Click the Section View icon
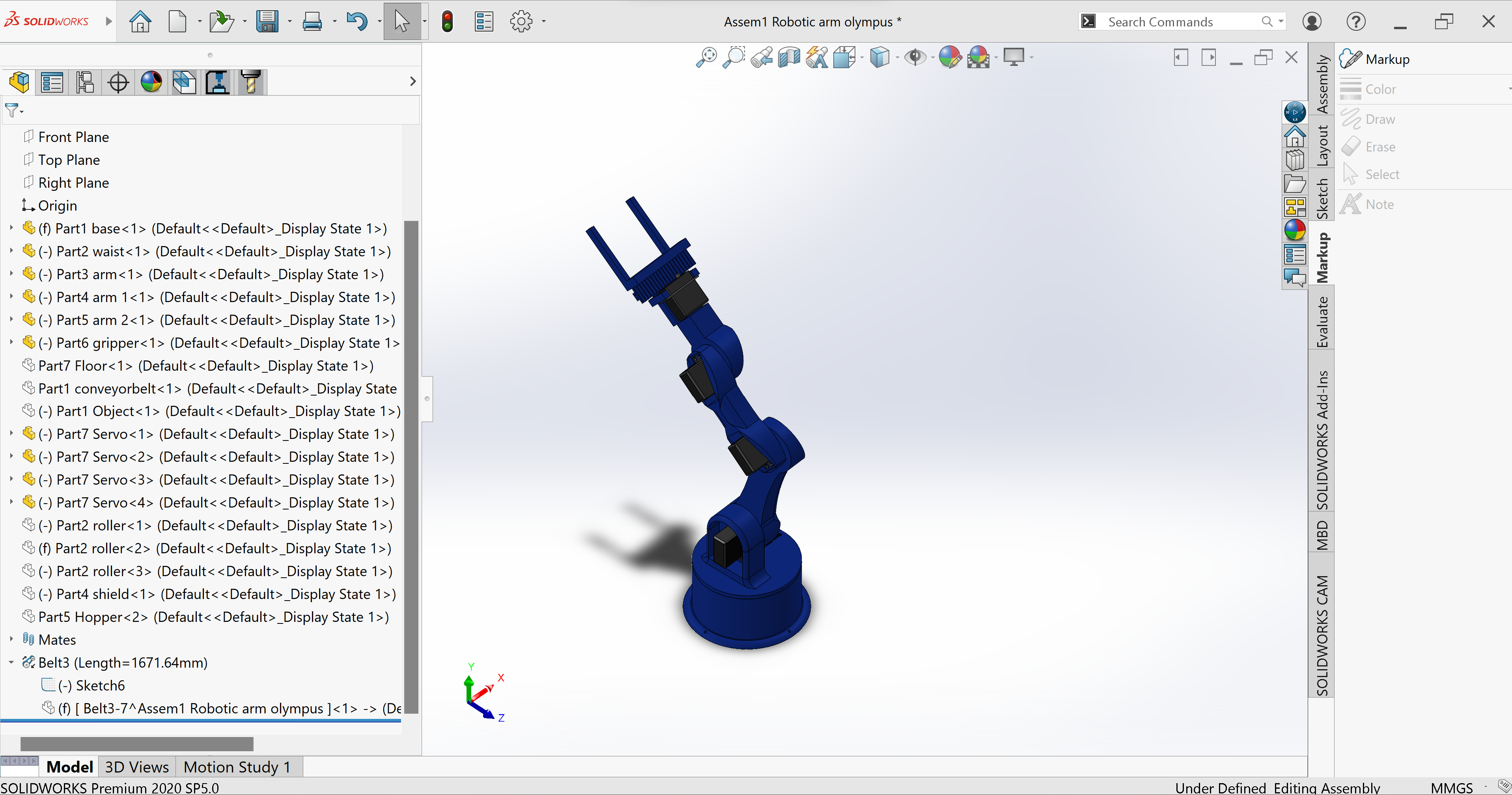This screenshot has width=1512, height=795. (789, 58)
